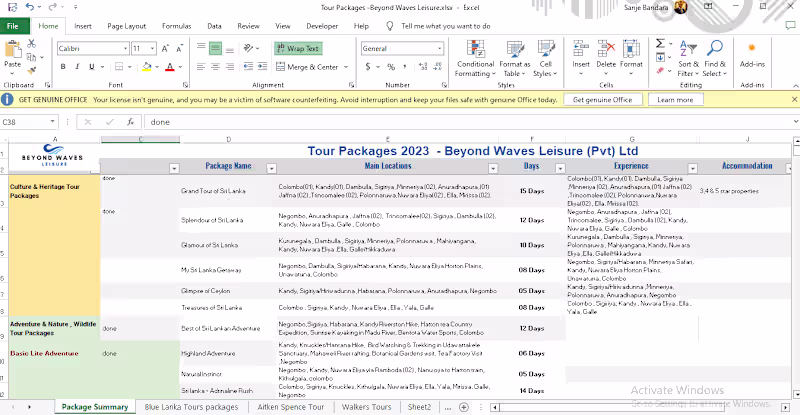Screen dimensions: 800x415
Task: Click the Cut scissors icon
Action: (32, 44)
